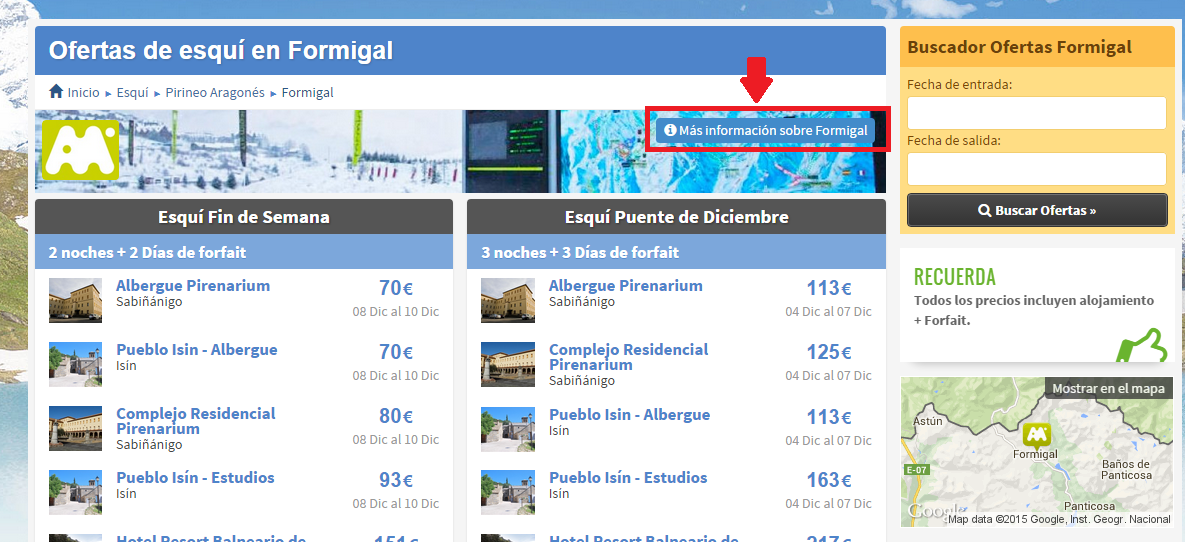Click Pueblo Isín - Estudios weekend thumbnail
The image size is (1185, 542).
click(x=76, y=493)
